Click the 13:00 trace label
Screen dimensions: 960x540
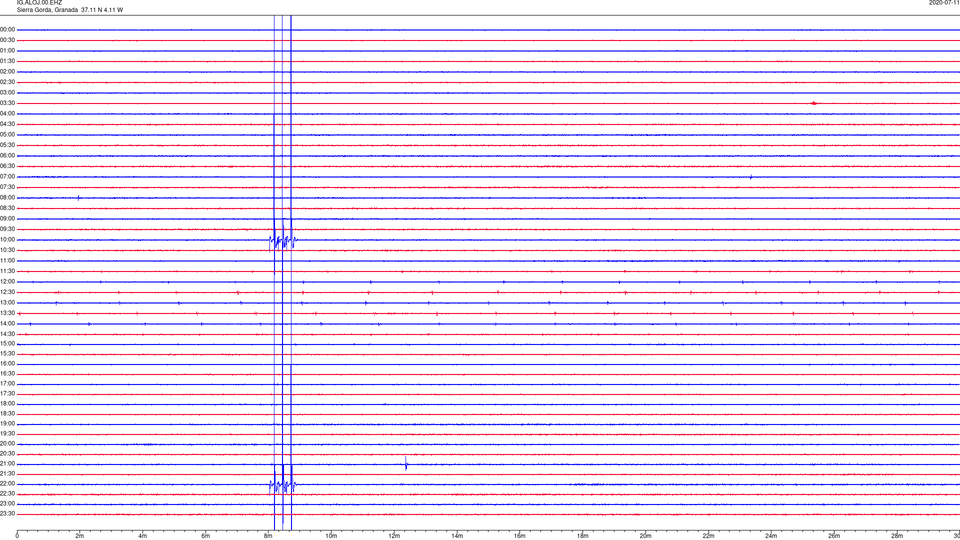pyautogui.click(x=8, y=302)
